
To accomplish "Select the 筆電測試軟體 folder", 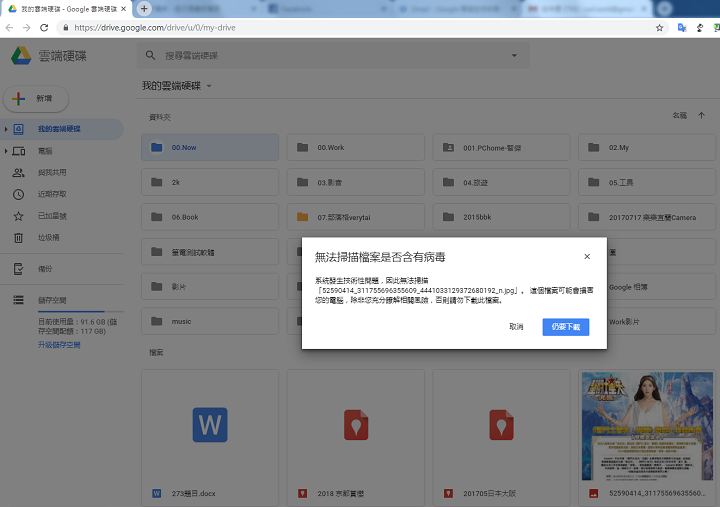I will [x=210, y=252].
